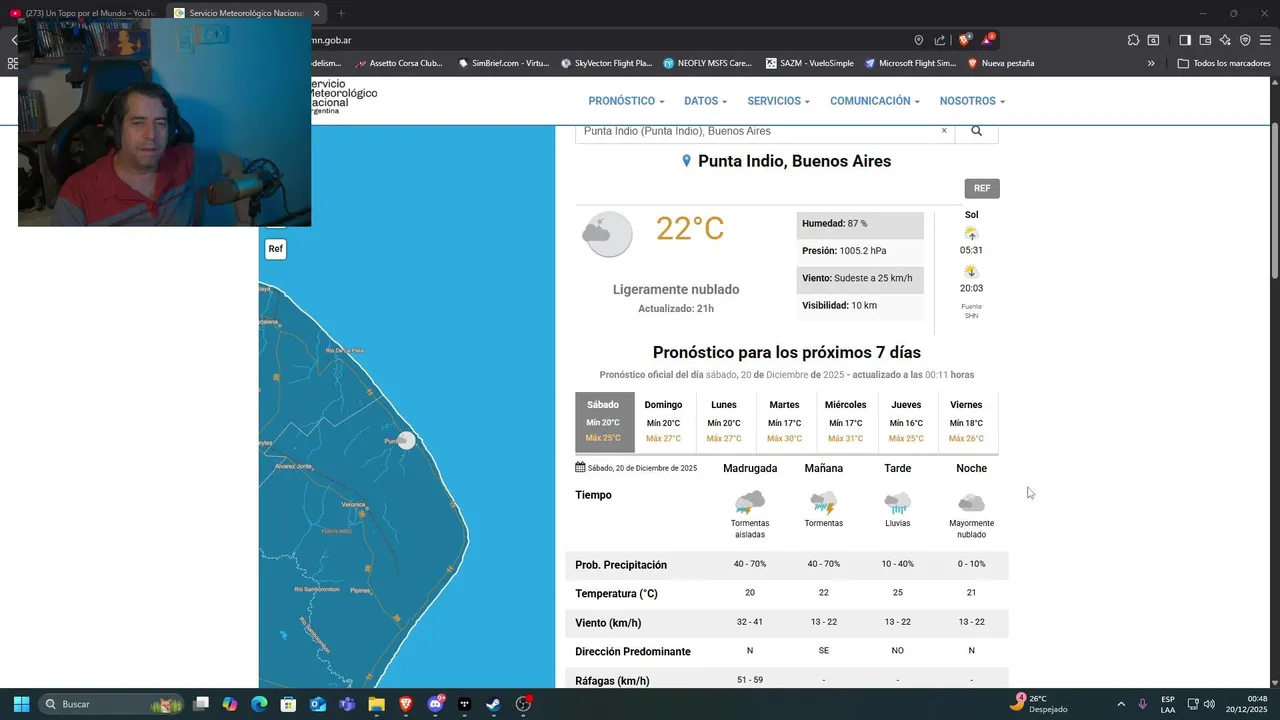
Task: Show more bookmarks chevron
Action: click(1151, 63)
